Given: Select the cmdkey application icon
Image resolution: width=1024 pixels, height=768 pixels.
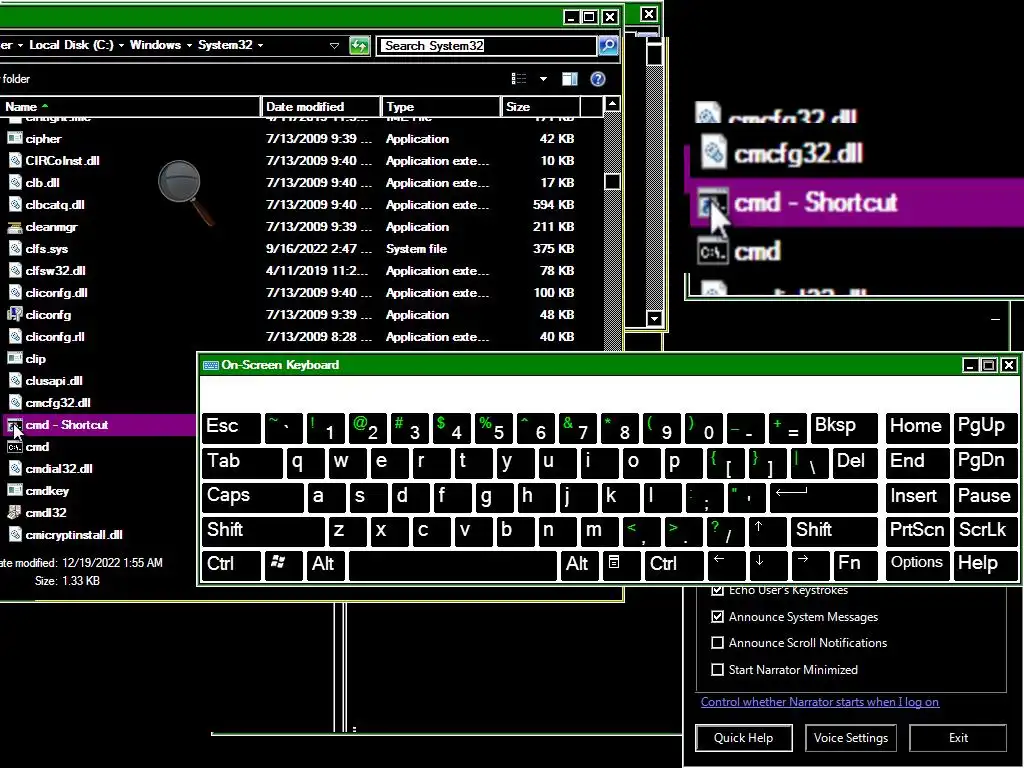Looking at the screenshot, I should (x=14, y=490).
